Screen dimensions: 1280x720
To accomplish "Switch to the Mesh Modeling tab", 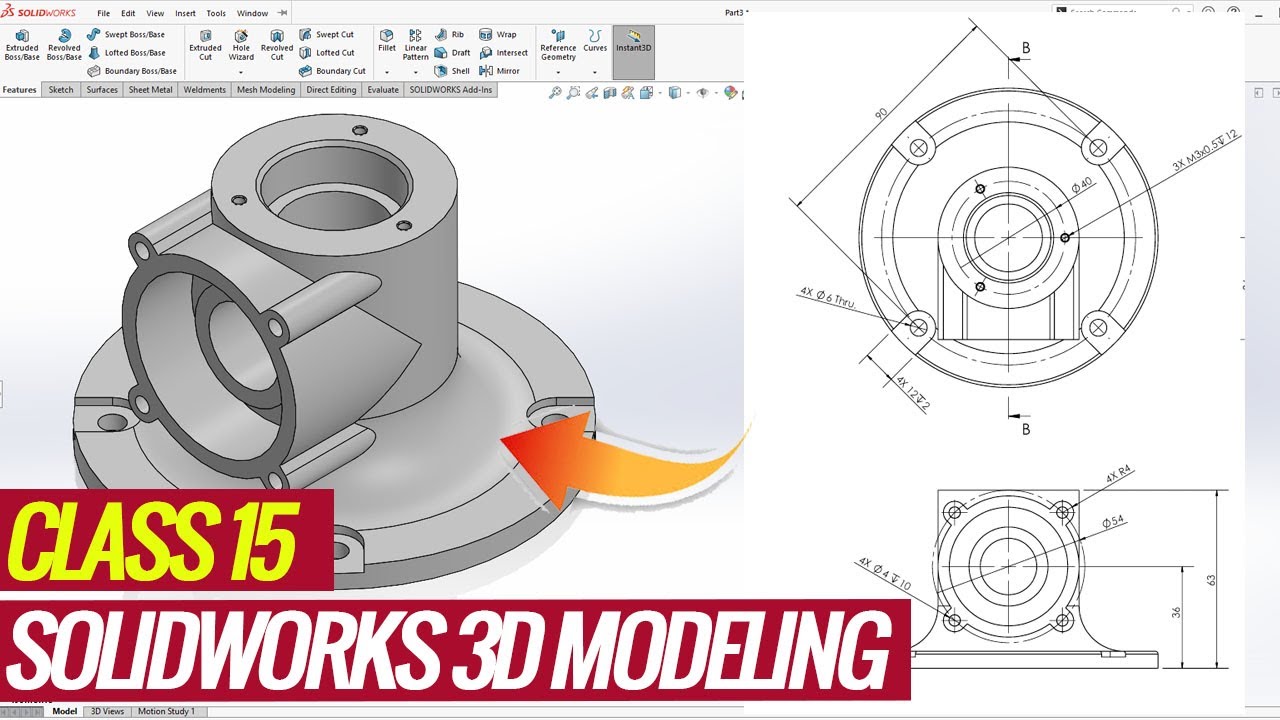I will (x=266, y=90).
